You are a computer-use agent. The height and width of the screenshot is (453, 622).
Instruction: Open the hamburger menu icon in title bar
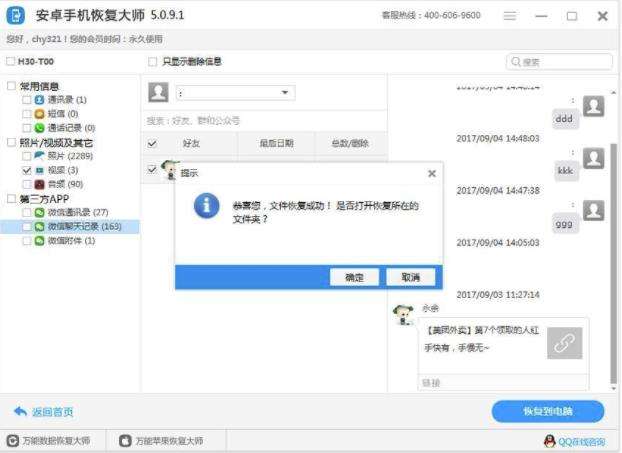pyautogui.click(x=510, y=16)
